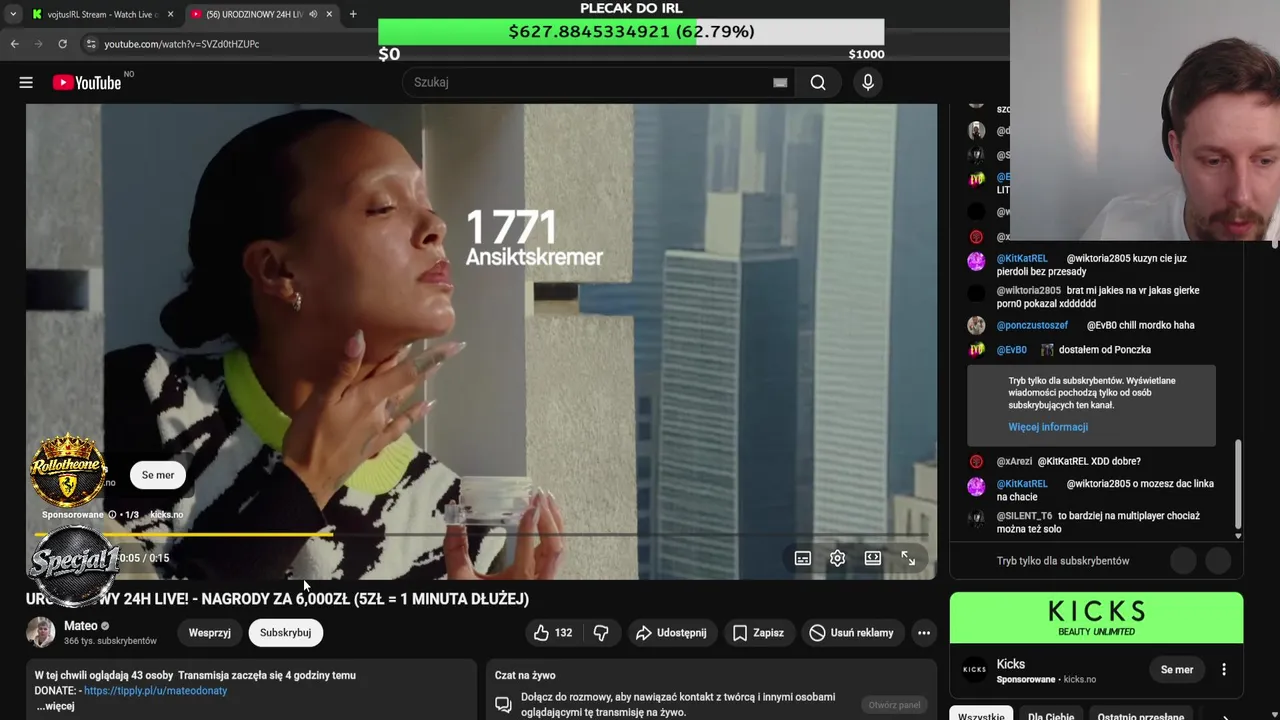Screen dimensions: 1280x720
Task: Close the vojtusIRL Stream tab
Action: coord(170,14)
